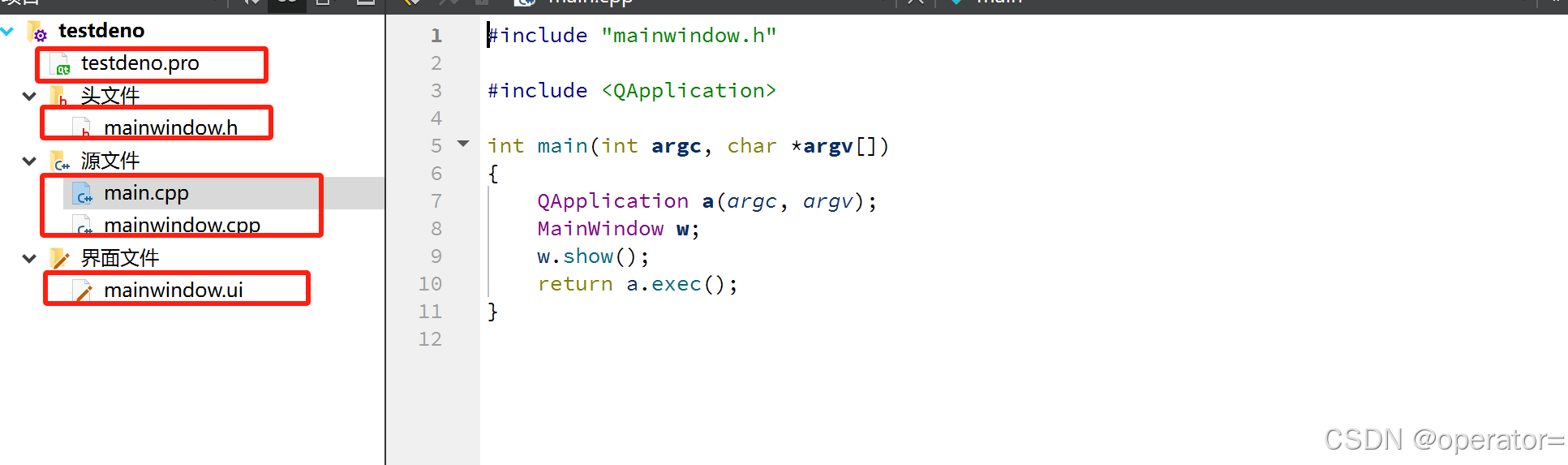The height and width of the screenshot is (465, 1568).
Task: Click line number 5 in the gutter
Action: click(436, 146)
